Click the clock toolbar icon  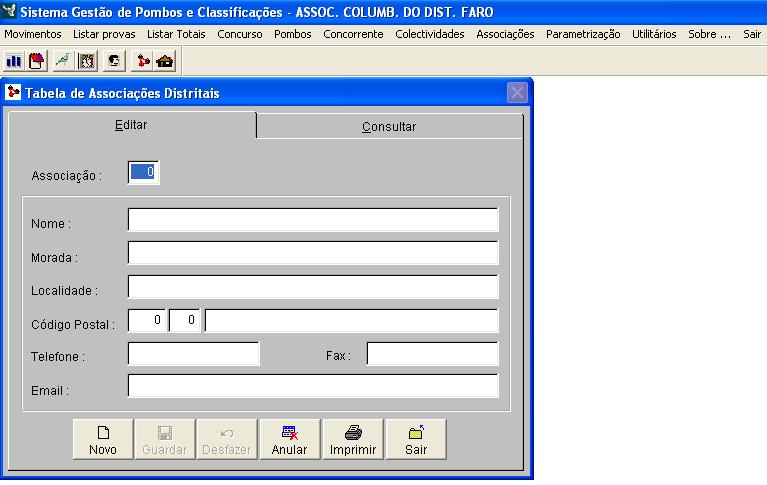tap(87, 61)
